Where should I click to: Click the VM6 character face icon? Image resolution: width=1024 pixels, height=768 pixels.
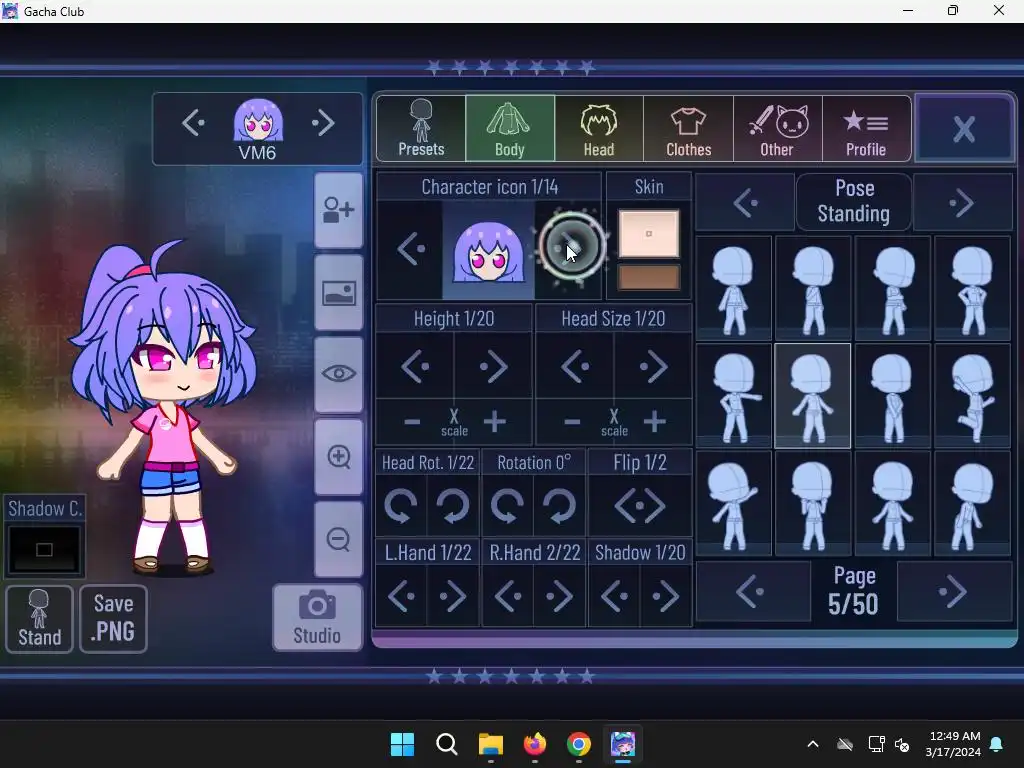[258, 120]
